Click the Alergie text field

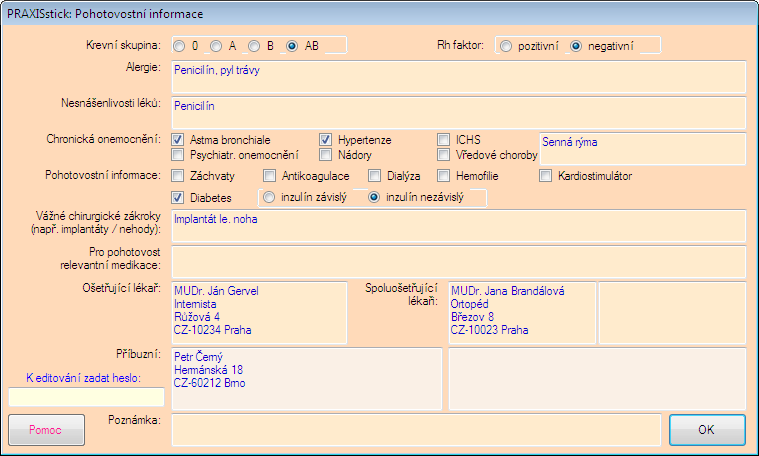tap(458, 77)
